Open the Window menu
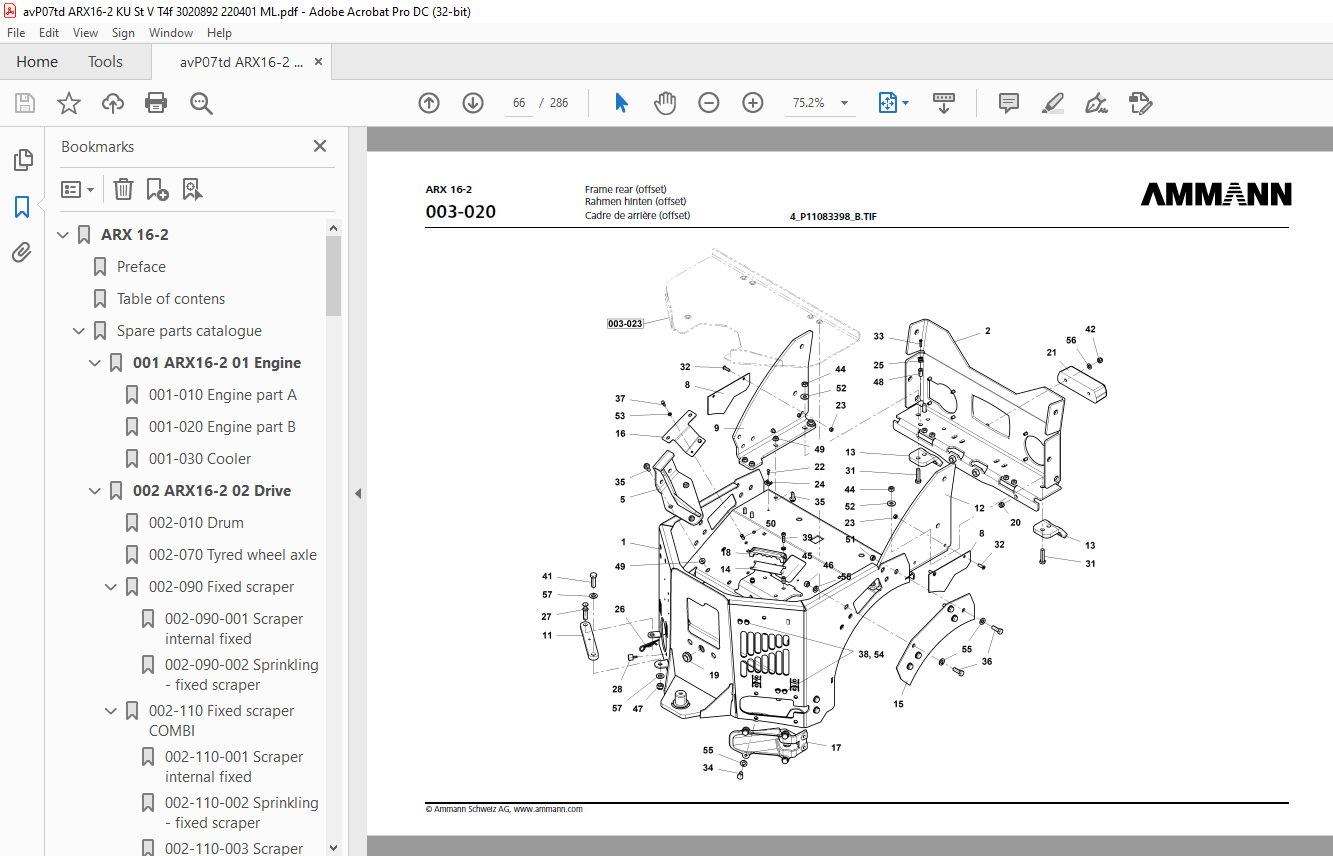The height and width of the screenshot is (856, 1333). (171, 33)
